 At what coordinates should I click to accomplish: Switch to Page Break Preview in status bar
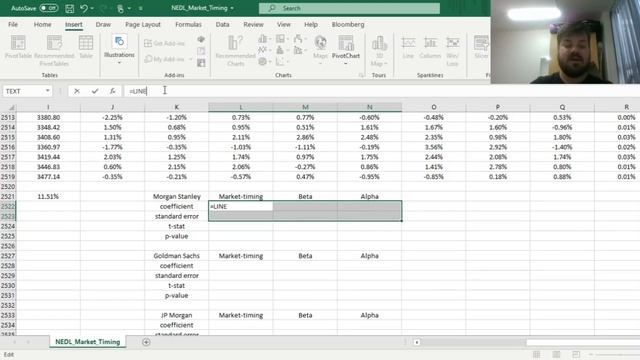(576, 354)
